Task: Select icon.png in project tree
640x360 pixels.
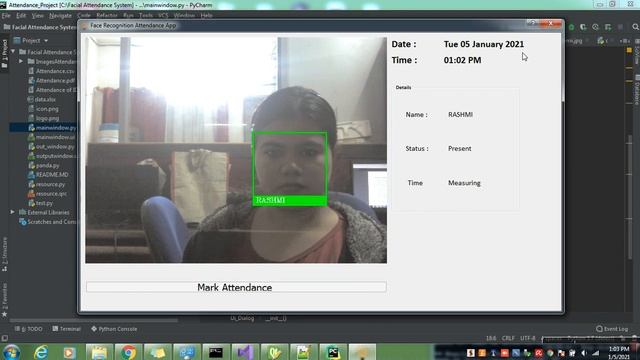Action: (43, 109)
